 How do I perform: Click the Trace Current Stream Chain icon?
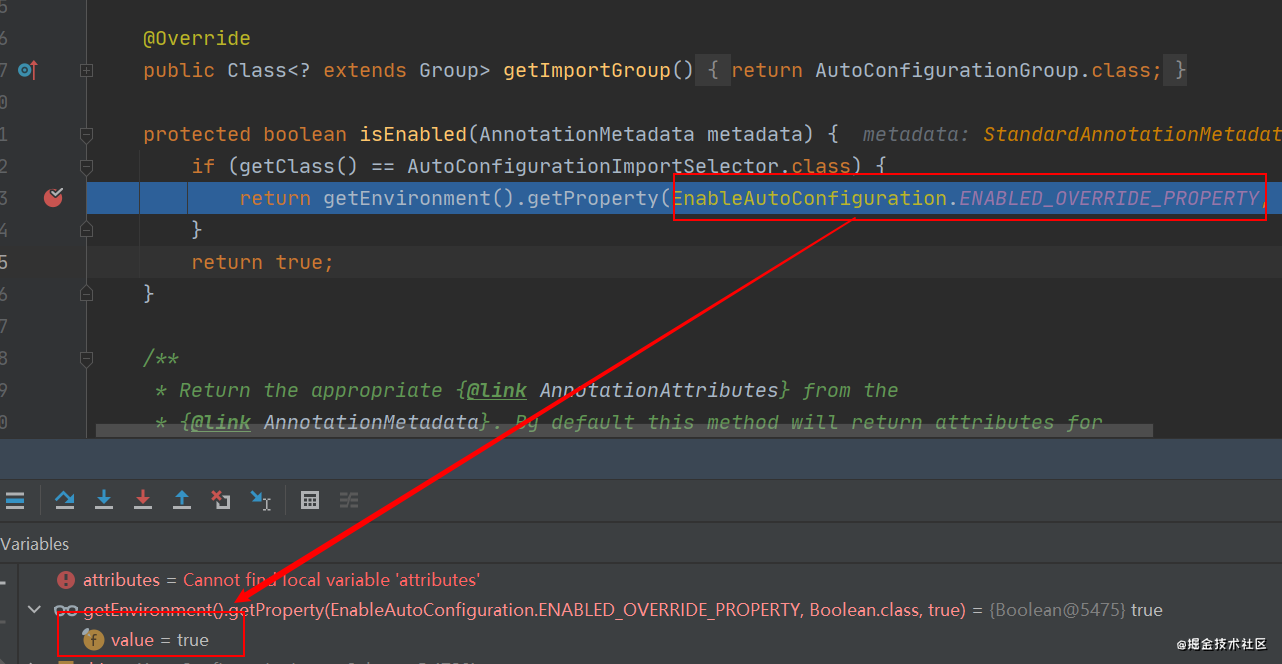point(349,500)
